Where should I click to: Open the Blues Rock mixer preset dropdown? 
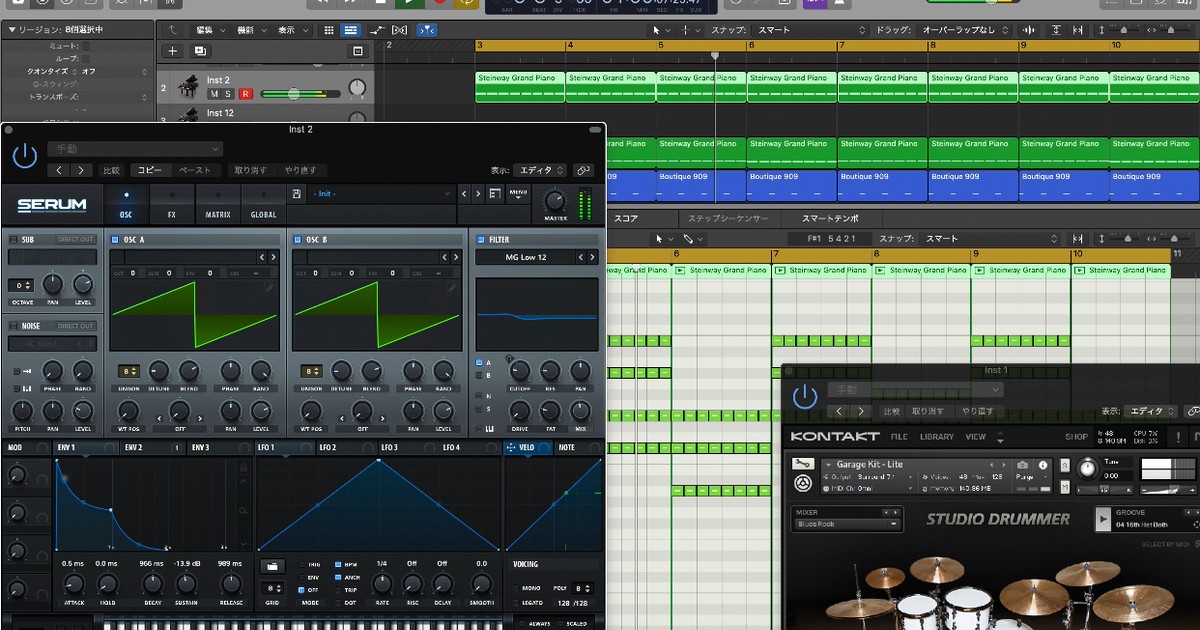click(x=846, y=524)
